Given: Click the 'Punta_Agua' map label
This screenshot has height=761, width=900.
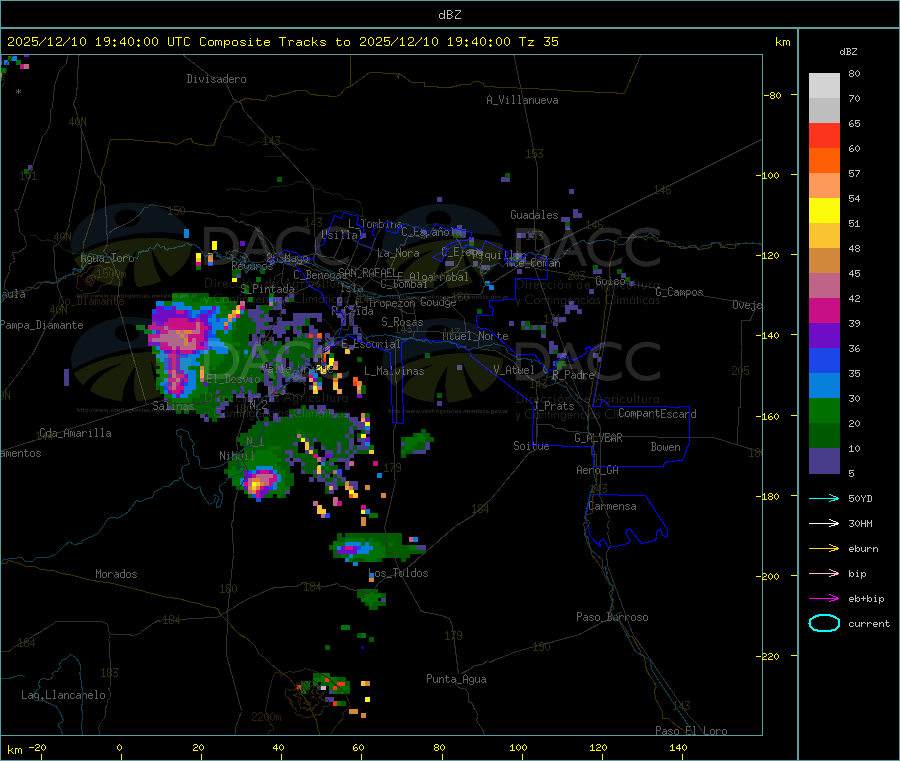Looking at the screenshot, I should pos(456,679).
